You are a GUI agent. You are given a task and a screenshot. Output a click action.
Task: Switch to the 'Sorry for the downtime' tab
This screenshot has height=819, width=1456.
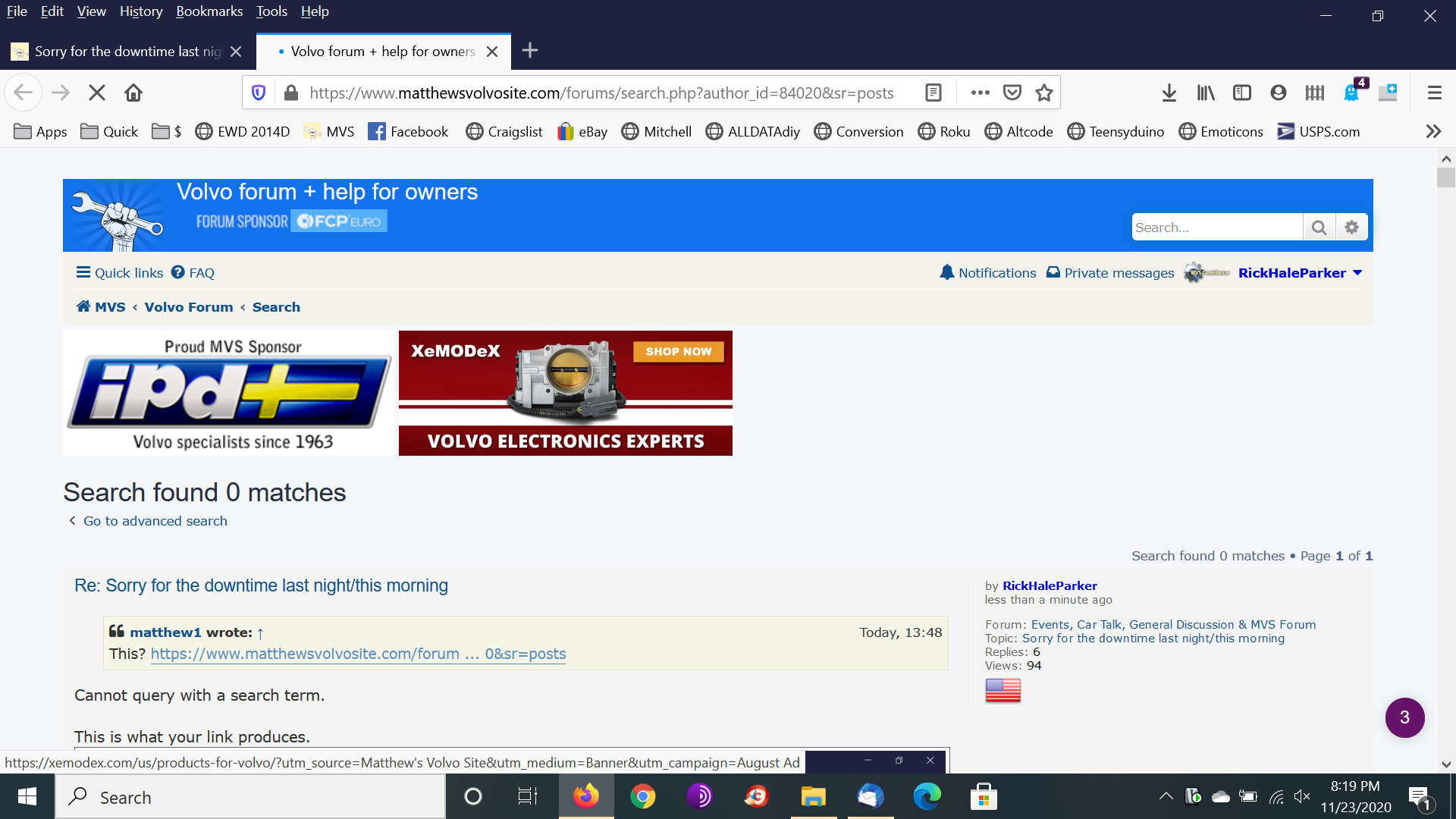[127, 52]
